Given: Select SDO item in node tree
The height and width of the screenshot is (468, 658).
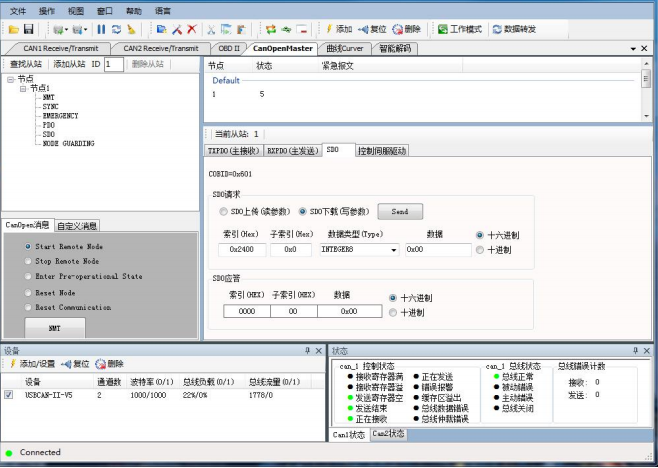Looking at the screenshot, I should [x=49, y=134].
